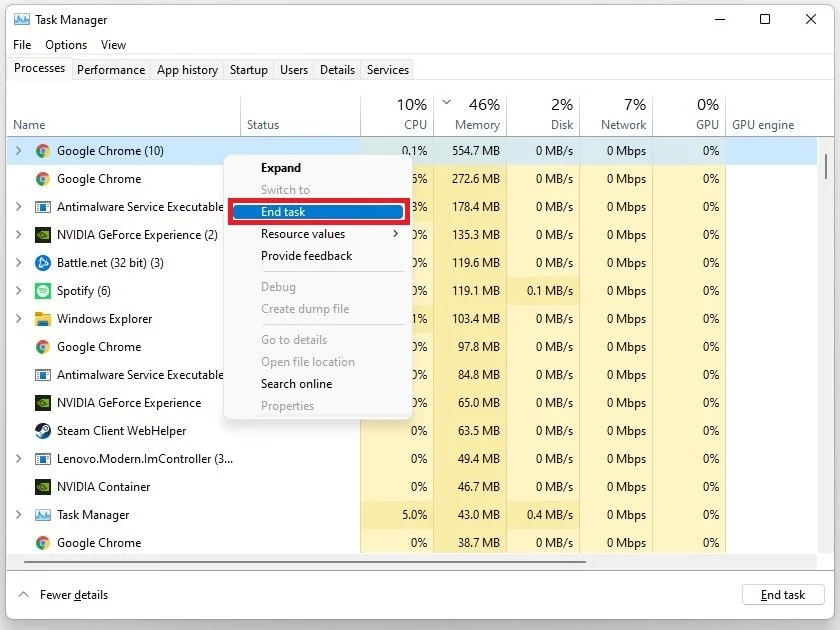Click the Spotify (6) icon
The height and width of the screenshot is (630, 840).
43,291
